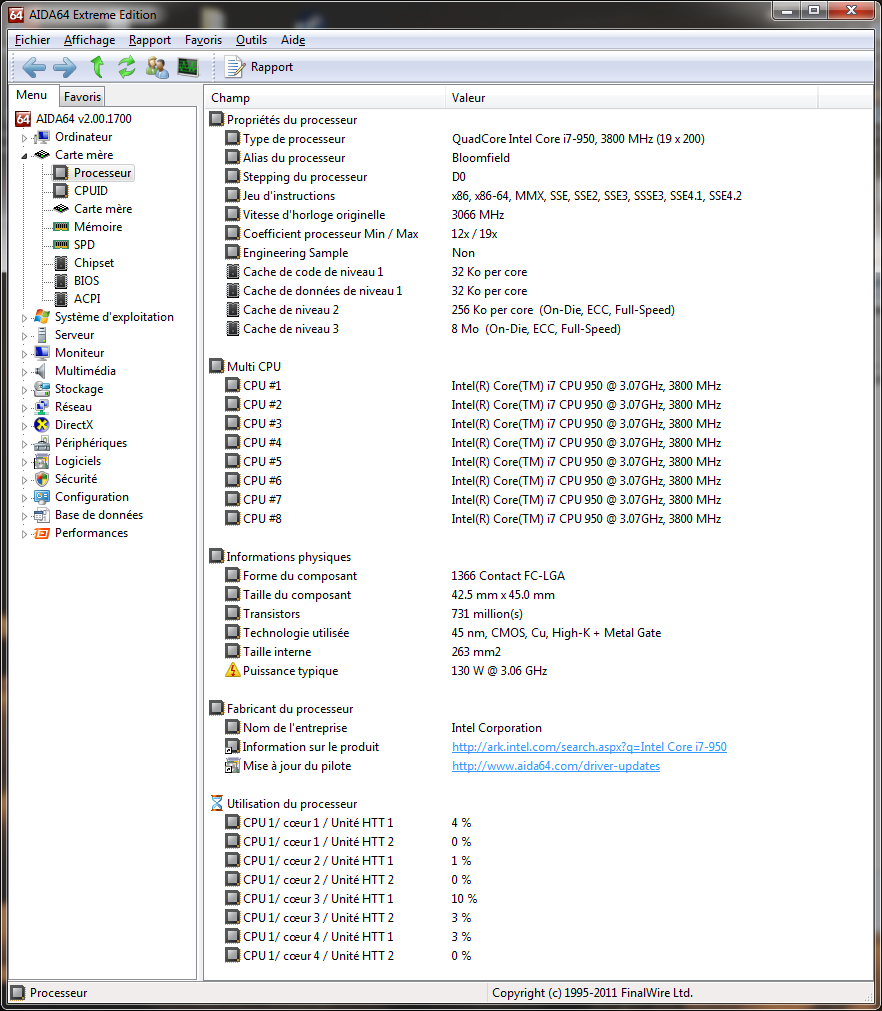
Task: Switch to the Favoris sidebar tab
Action: pos(83,97)
